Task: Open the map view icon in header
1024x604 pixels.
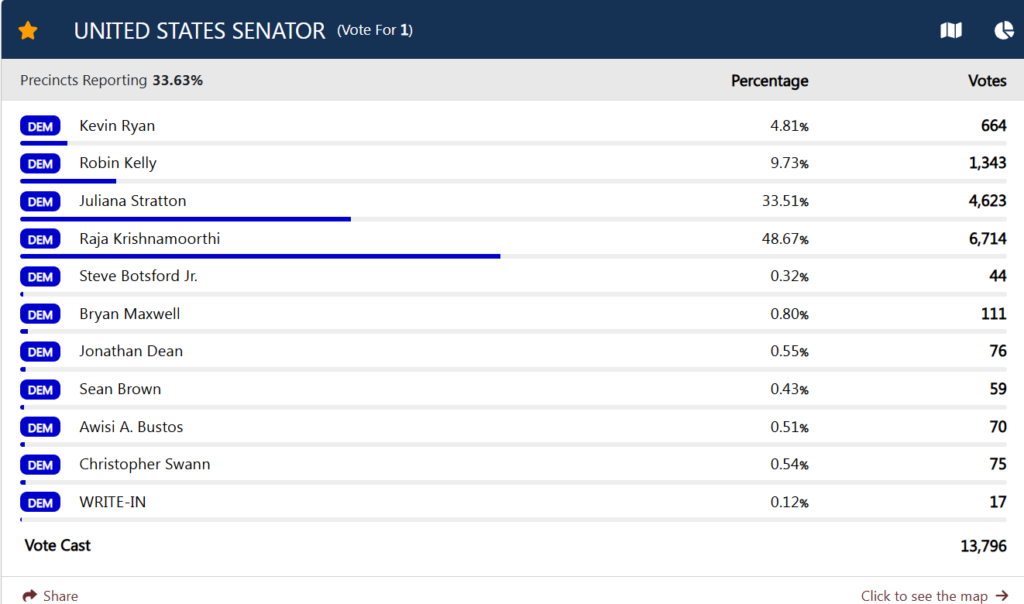Action: click(x=951, y=31)
